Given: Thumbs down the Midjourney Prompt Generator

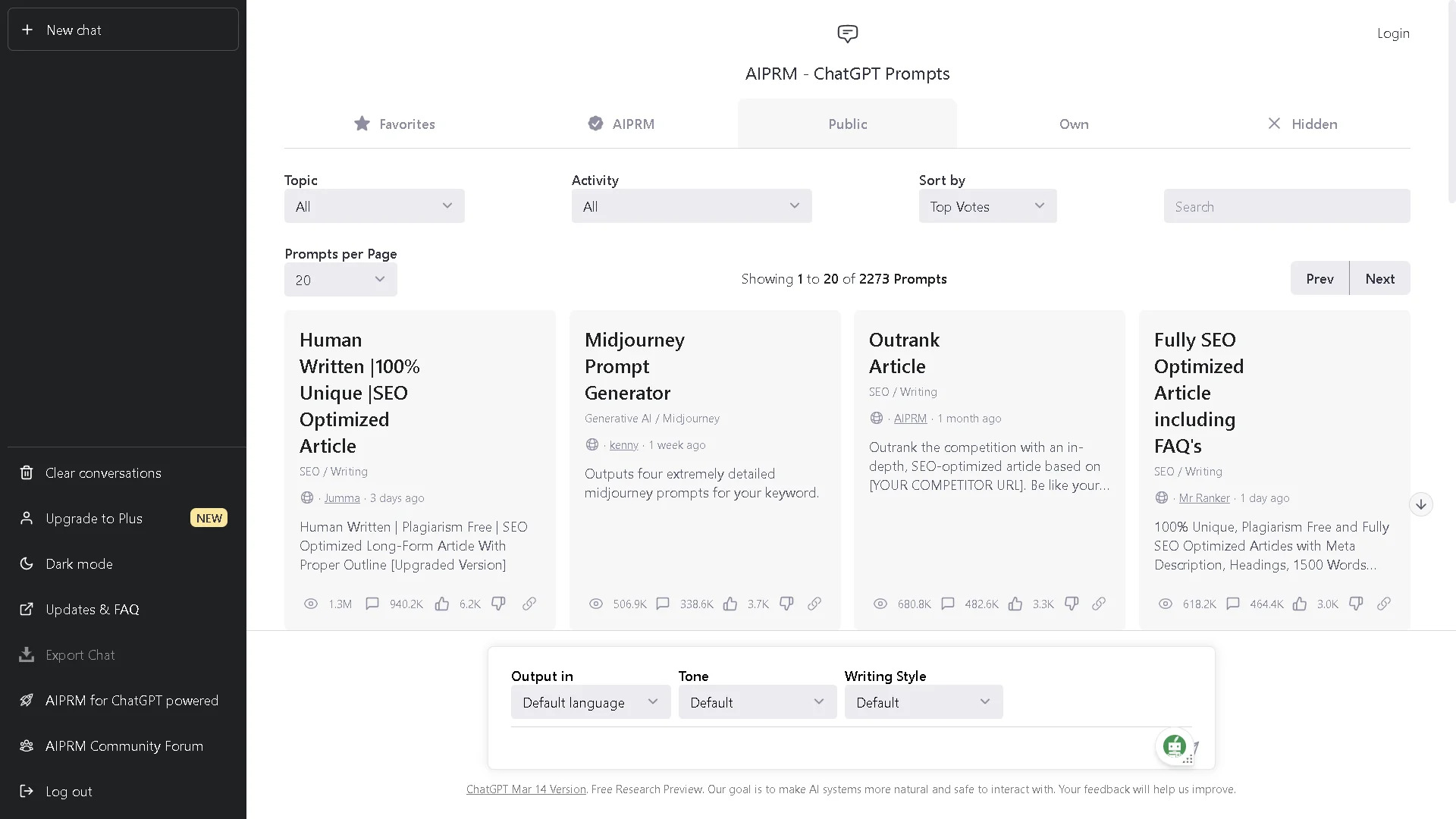Looking at the screenshot, I should click(786, 604).
